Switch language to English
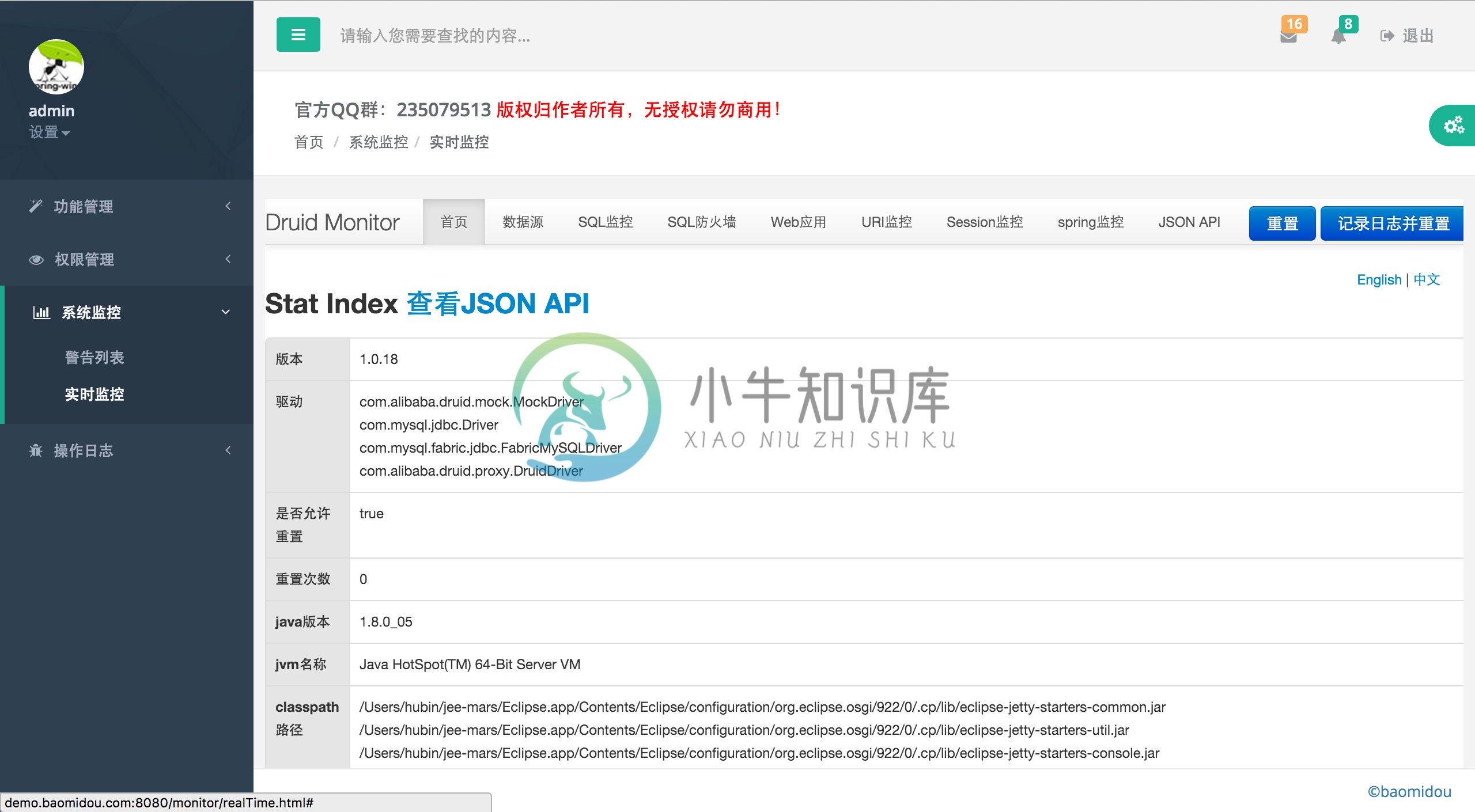This screenshot has width=1475, height=812. (1379, 280)
